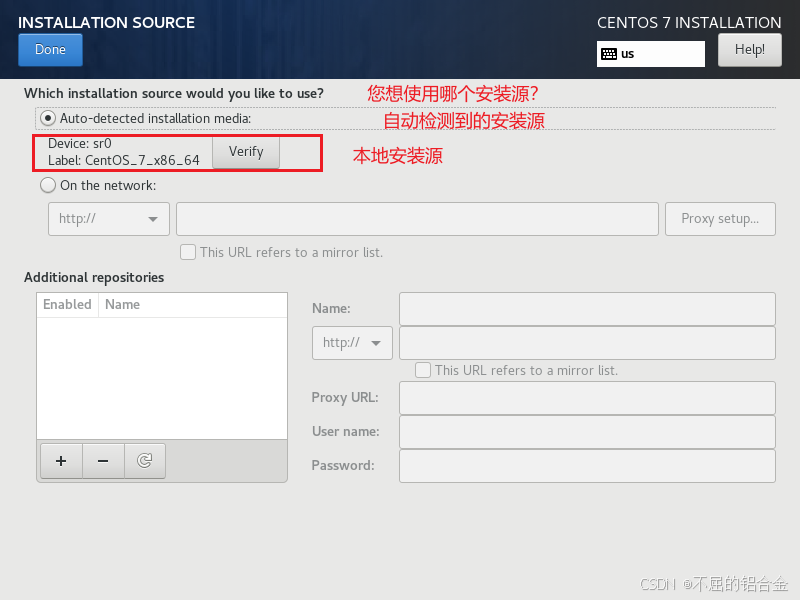Enable mirror list checkbox for additional repository

pyautogui.click(x=423, y=370)
